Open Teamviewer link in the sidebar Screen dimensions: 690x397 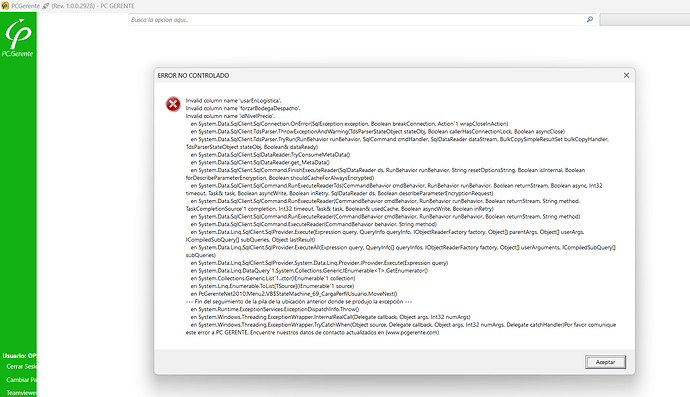[x=21, y=393]
